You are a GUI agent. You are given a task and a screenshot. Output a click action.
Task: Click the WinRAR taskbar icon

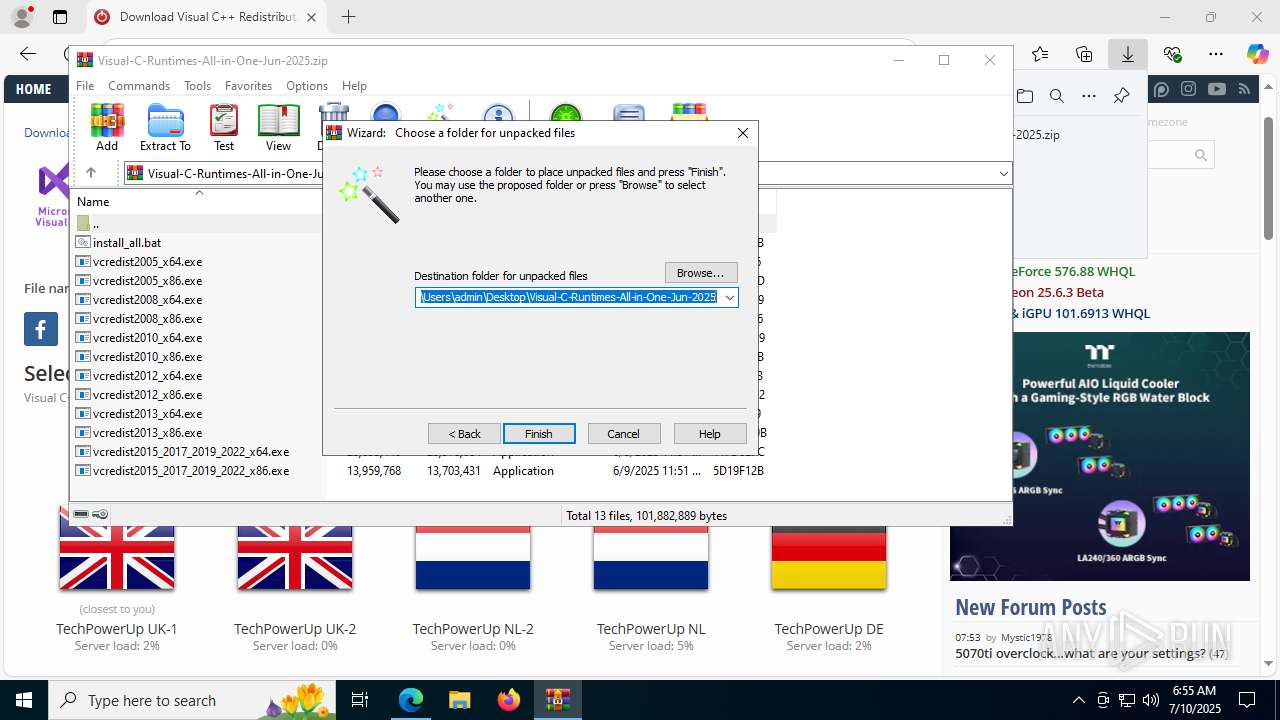[557, 700]
